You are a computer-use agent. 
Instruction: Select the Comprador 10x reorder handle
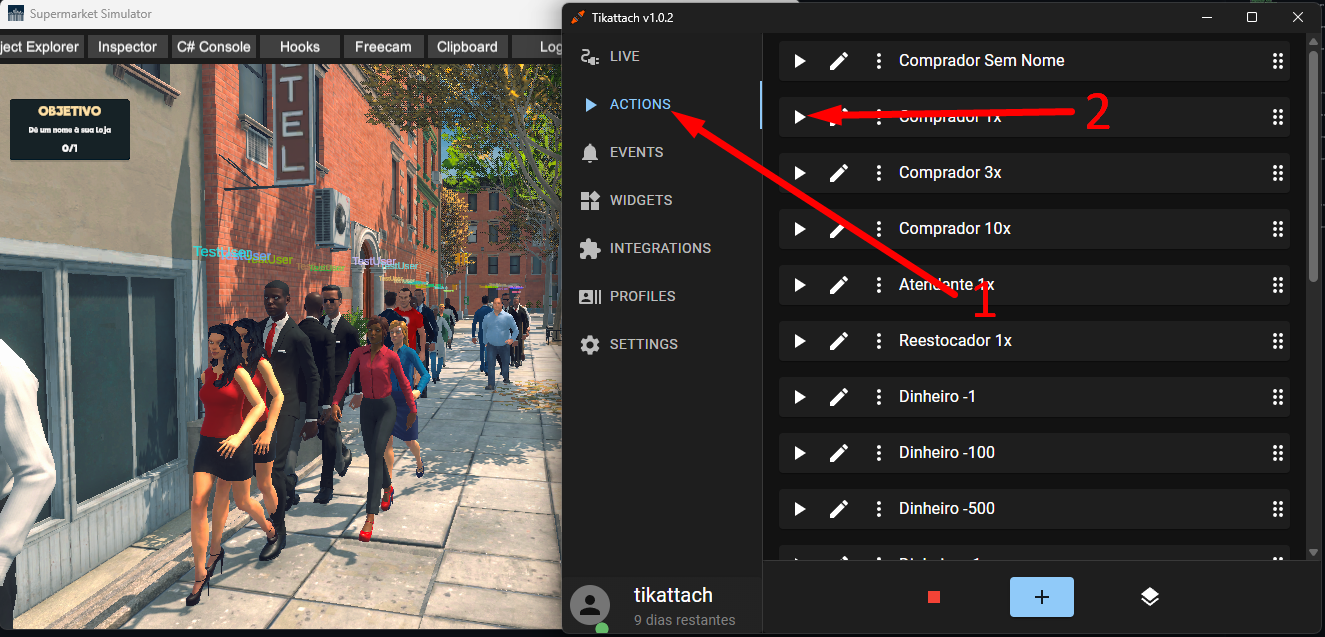coord(1277,229)
